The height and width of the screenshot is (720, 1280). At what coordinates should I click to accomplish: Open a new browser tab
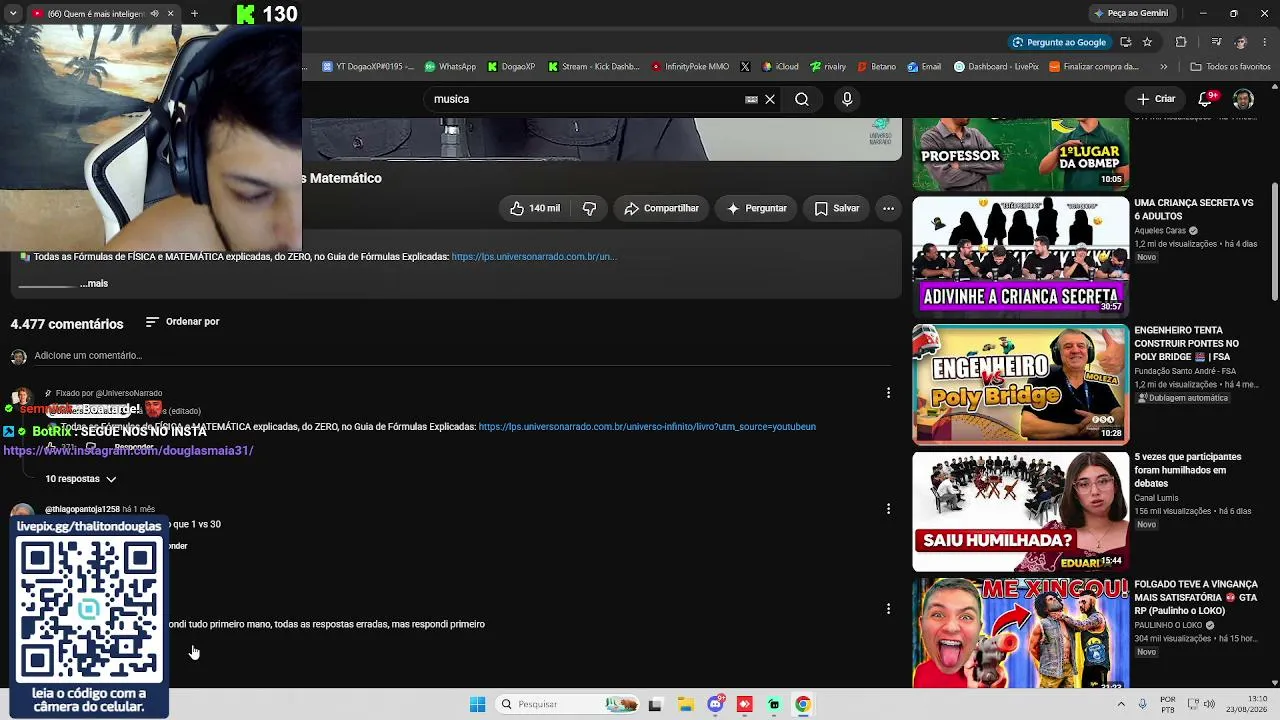(x=194, y=14)
